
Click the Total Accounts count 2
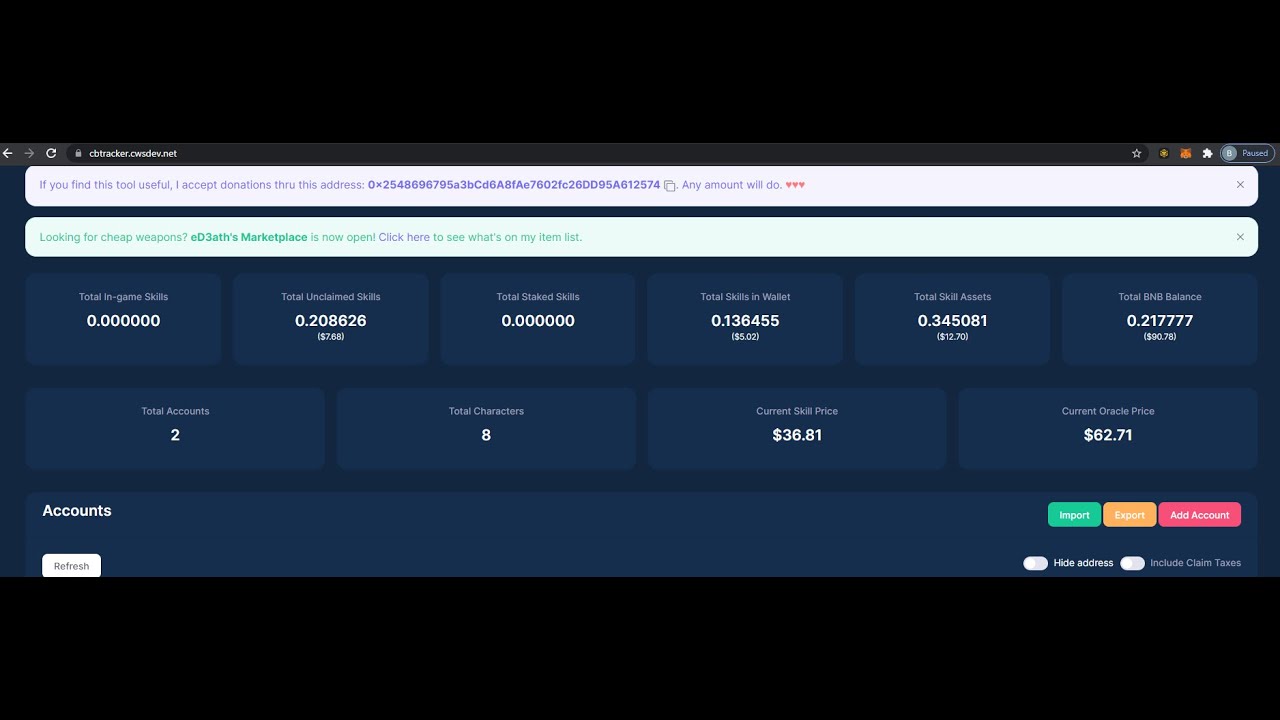[175, 435]
